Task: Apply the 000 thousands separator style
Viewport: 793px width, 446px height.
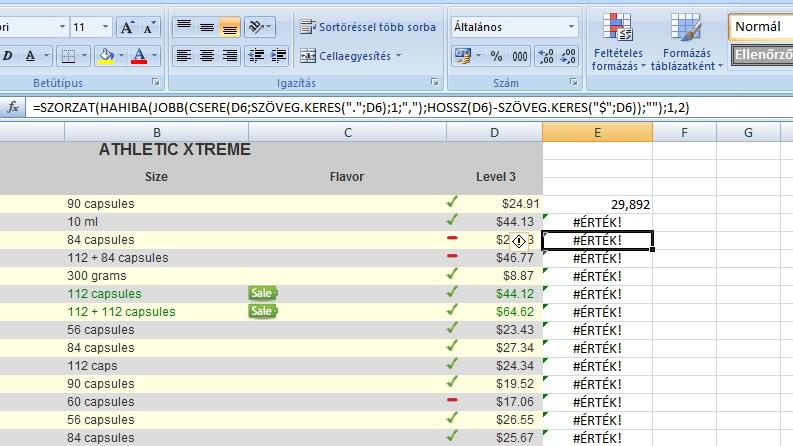Action: pos(520,56)
